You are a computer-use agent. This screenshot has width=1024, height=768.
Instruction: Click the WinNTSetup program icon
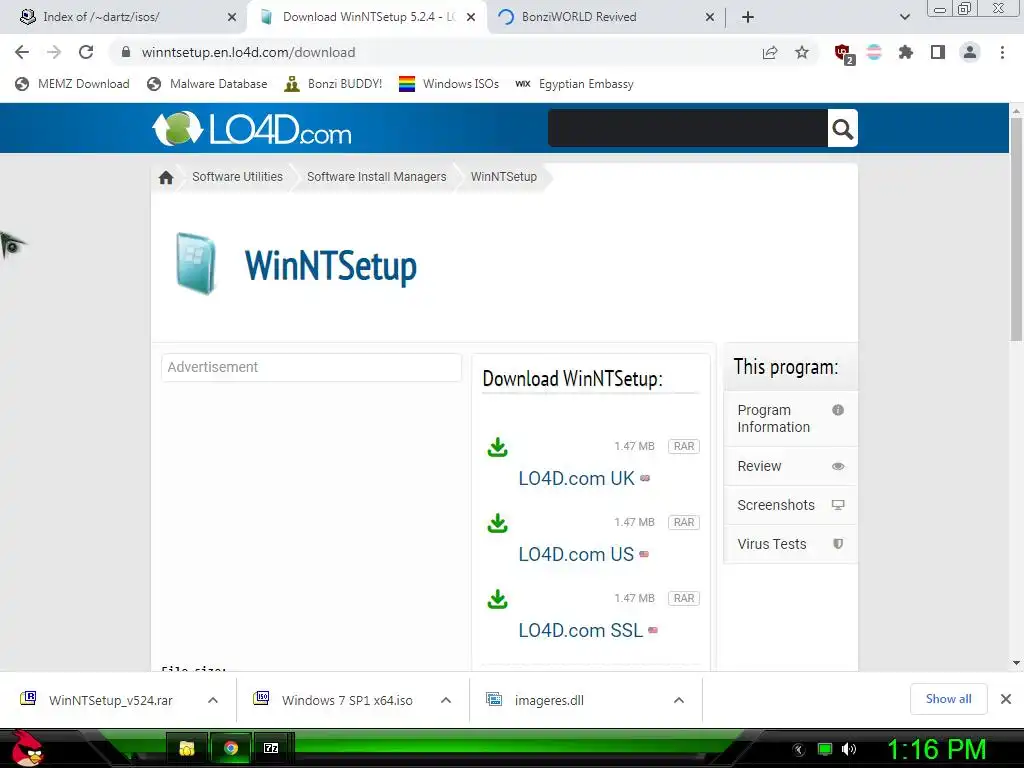click(195, 263)
